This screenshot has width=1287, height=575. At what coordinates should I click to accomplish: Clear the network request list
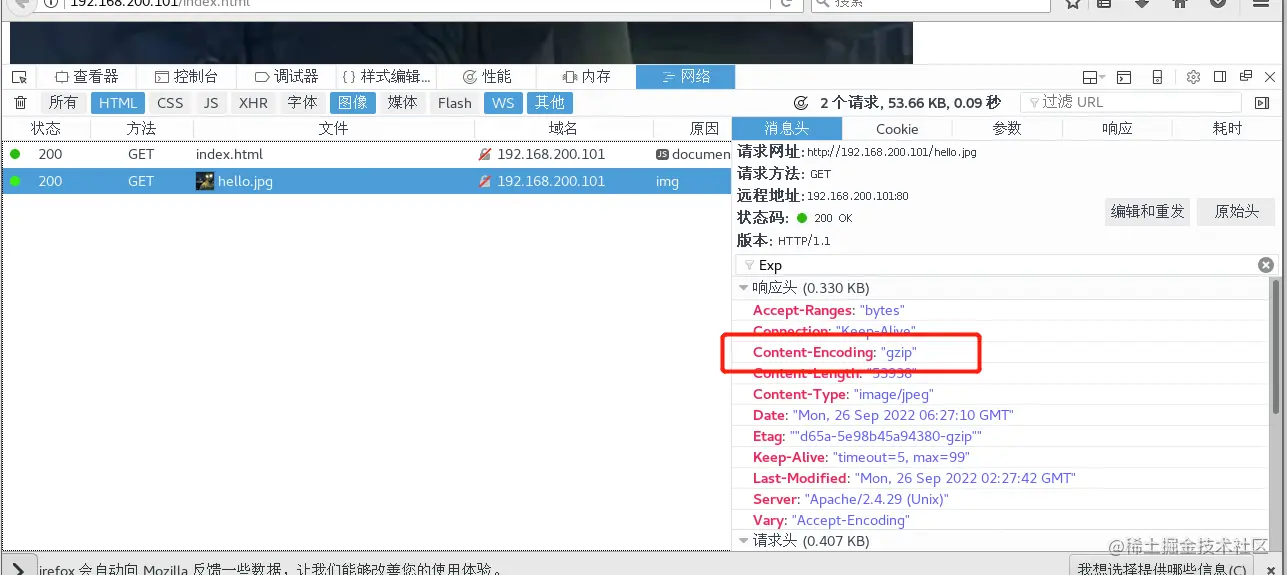[x=20, y=103]
